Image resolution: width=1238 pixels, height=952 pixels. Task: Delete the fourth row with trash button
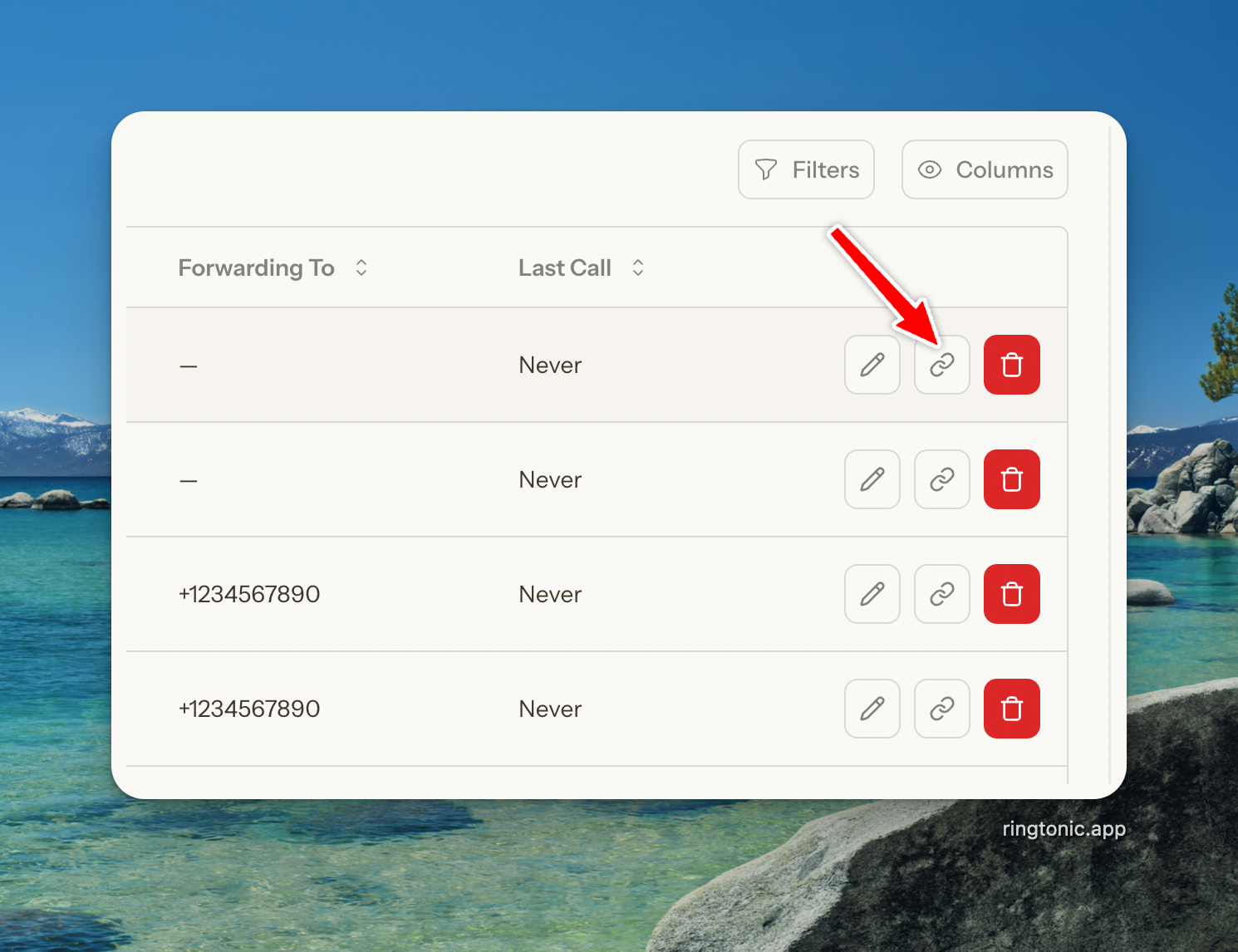click(x=1011, y=709)
